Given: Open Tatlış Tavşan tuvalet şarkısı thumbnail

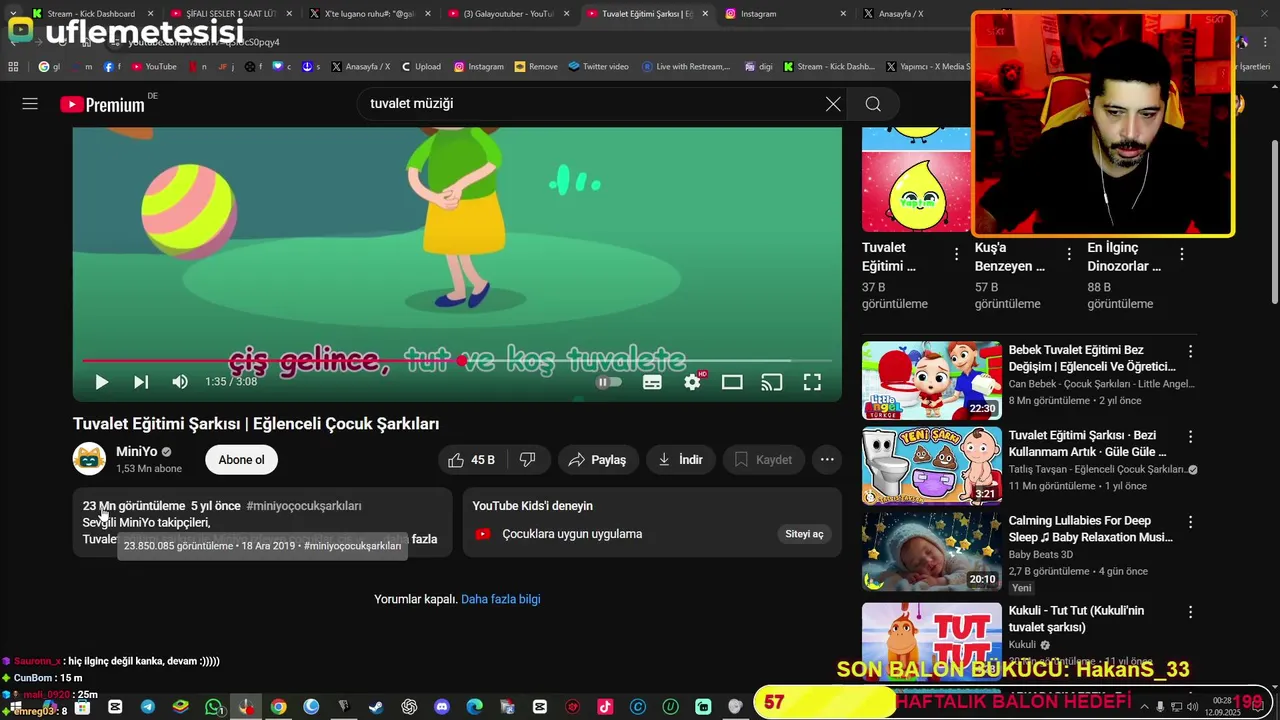Looking at the screenshot, I should click(932, 466).
